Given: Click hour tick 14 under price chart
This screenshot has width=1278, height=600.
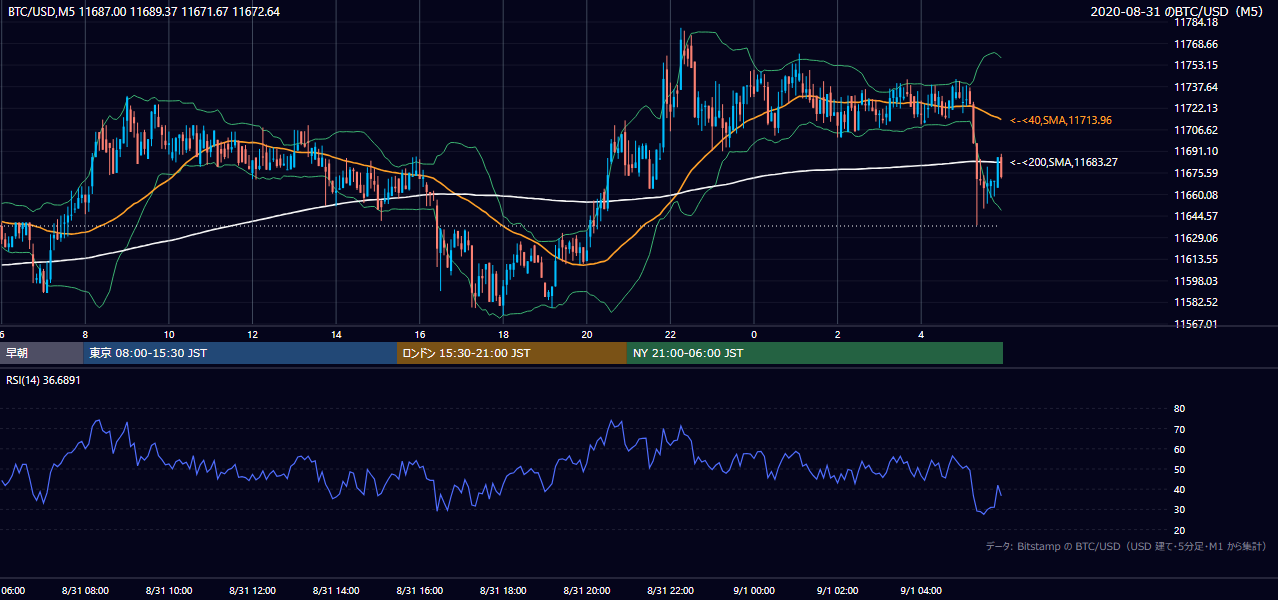Looking at the screenshot, I should click(x=336, y=334).
